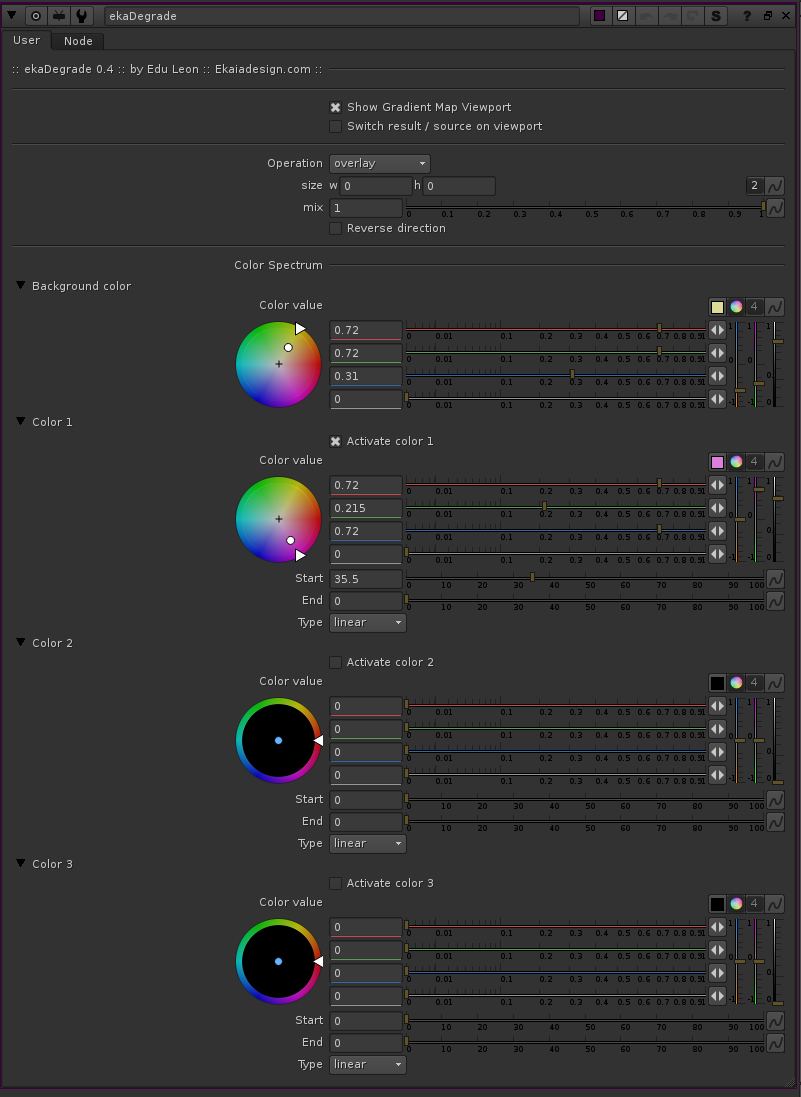Image resolution: width=801 pixels, height=1097 pixels.
Task: Open animation menu for Color 2 Start
Action: pyautogui.click(x=774, y=800)
